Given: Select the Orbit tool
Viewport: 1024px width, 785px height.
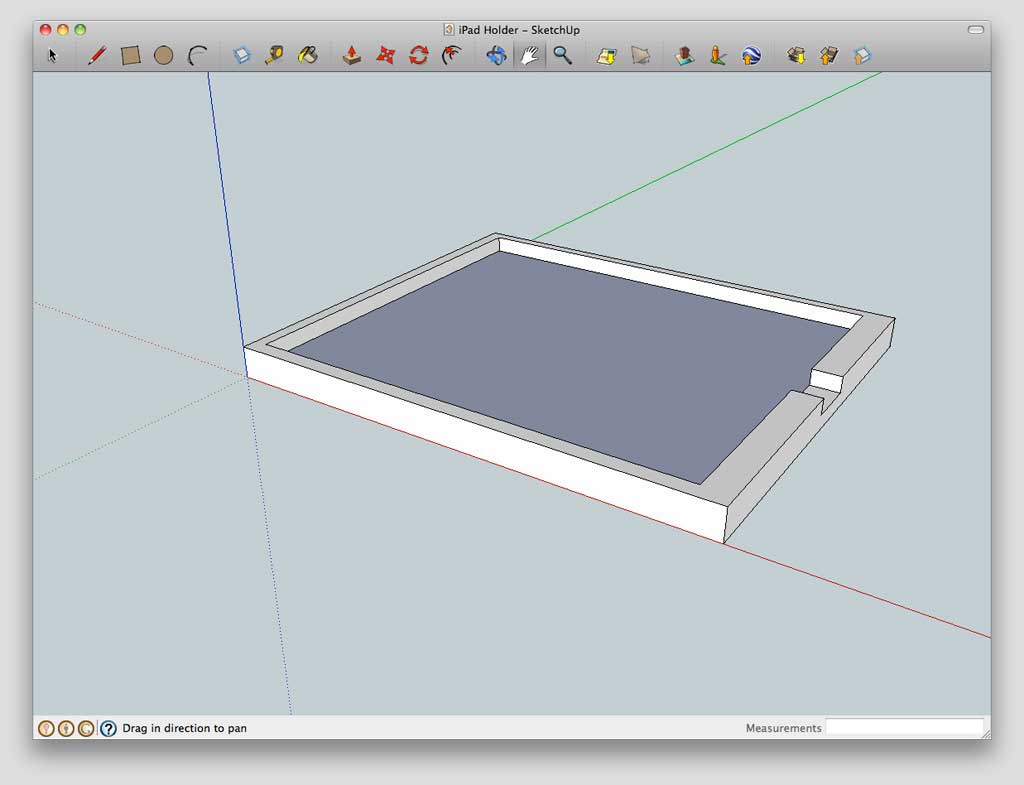Looking at the screenshot, I should click(x=496, y=55).
